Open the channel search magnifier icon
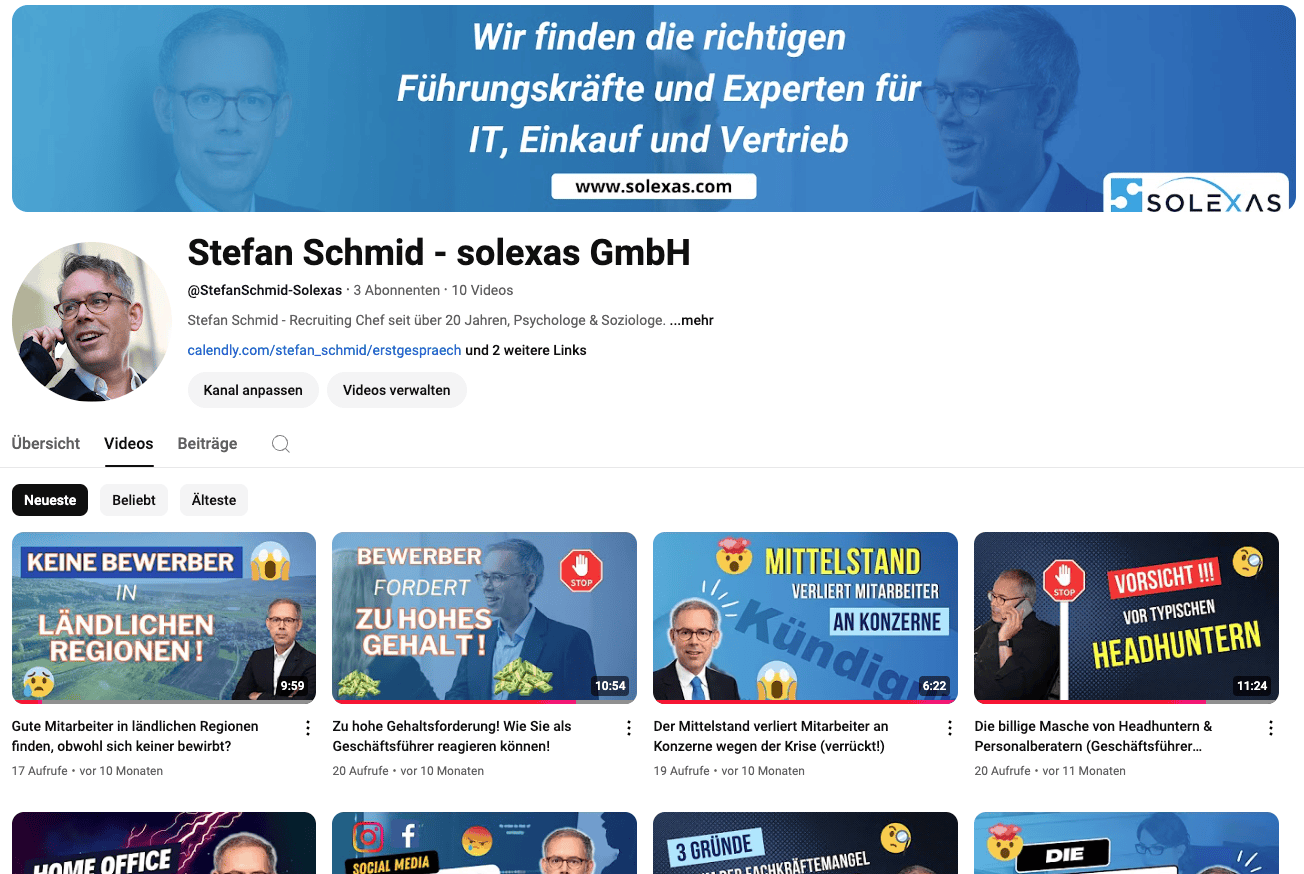This screenshot has height=874, width=1304. (281, 444)
